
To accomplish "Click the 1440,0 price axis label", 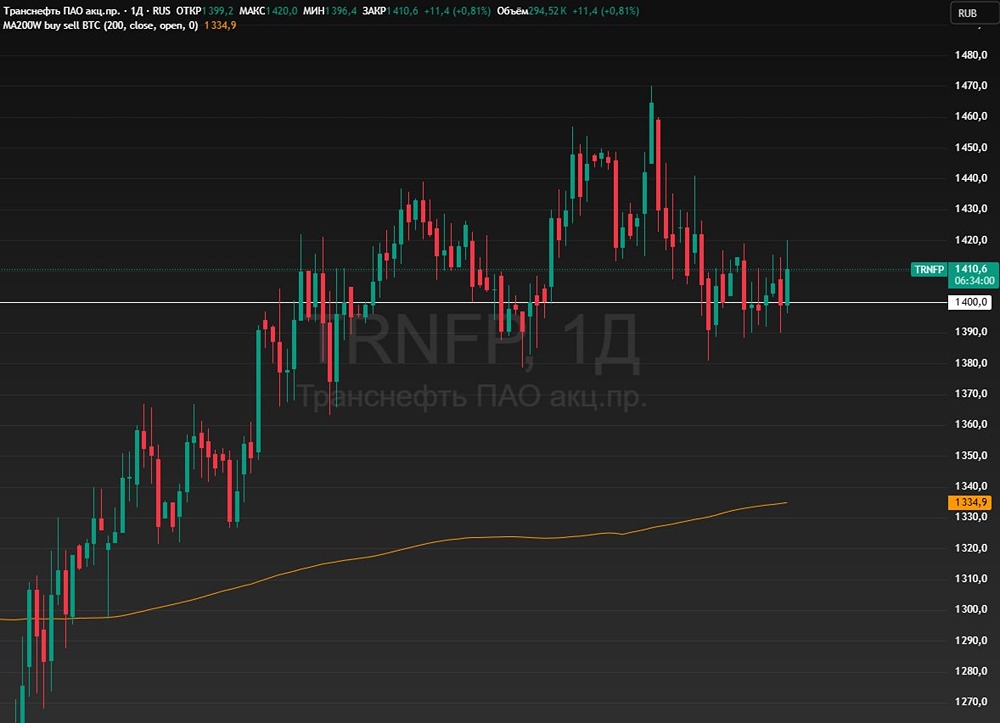I will (971, 178).
